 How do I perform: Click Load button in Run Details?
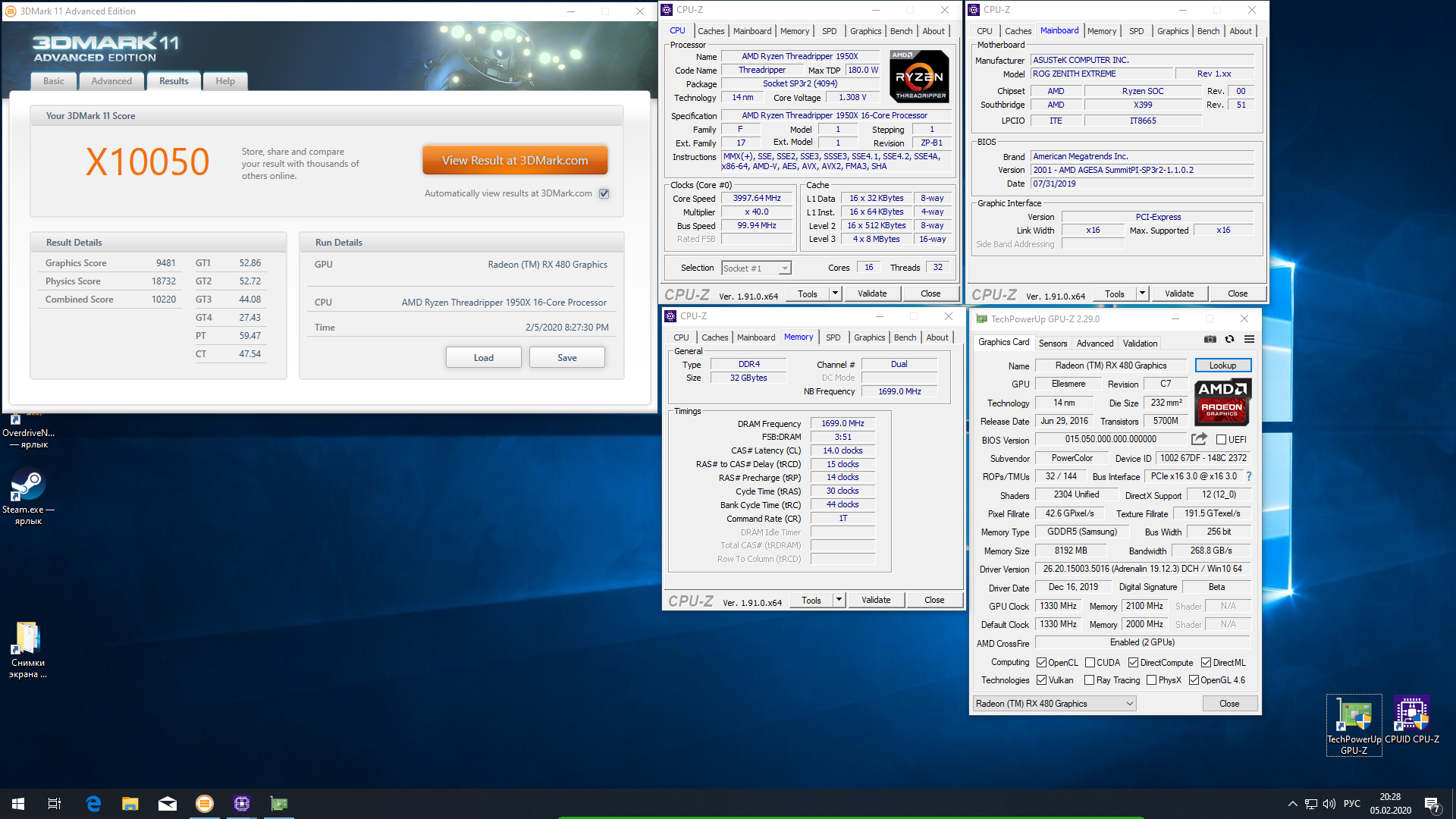[x=483, y=358]
